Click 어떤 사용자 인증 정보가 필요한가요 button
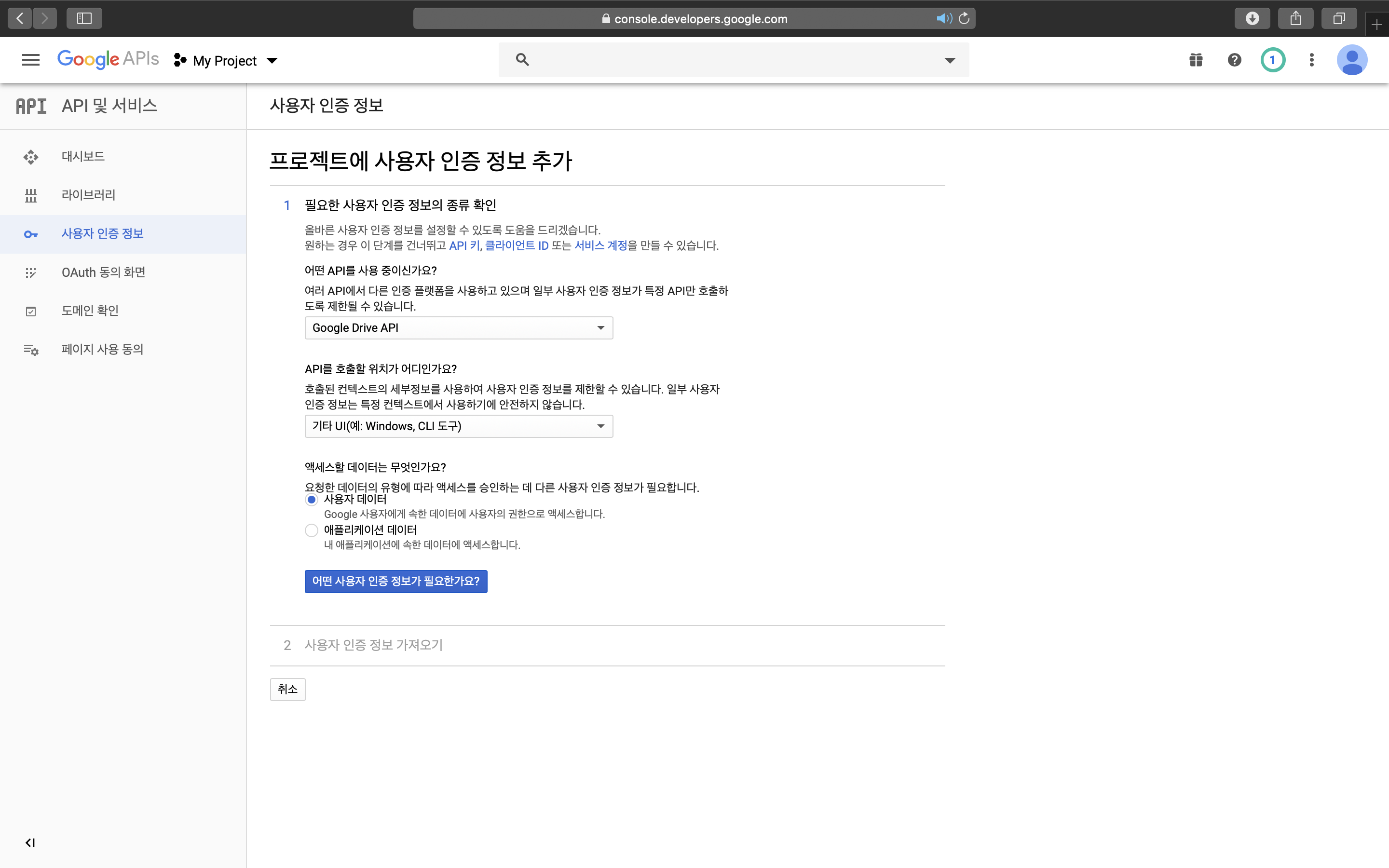Screen dimensions: 1389x868 point(395,581)
